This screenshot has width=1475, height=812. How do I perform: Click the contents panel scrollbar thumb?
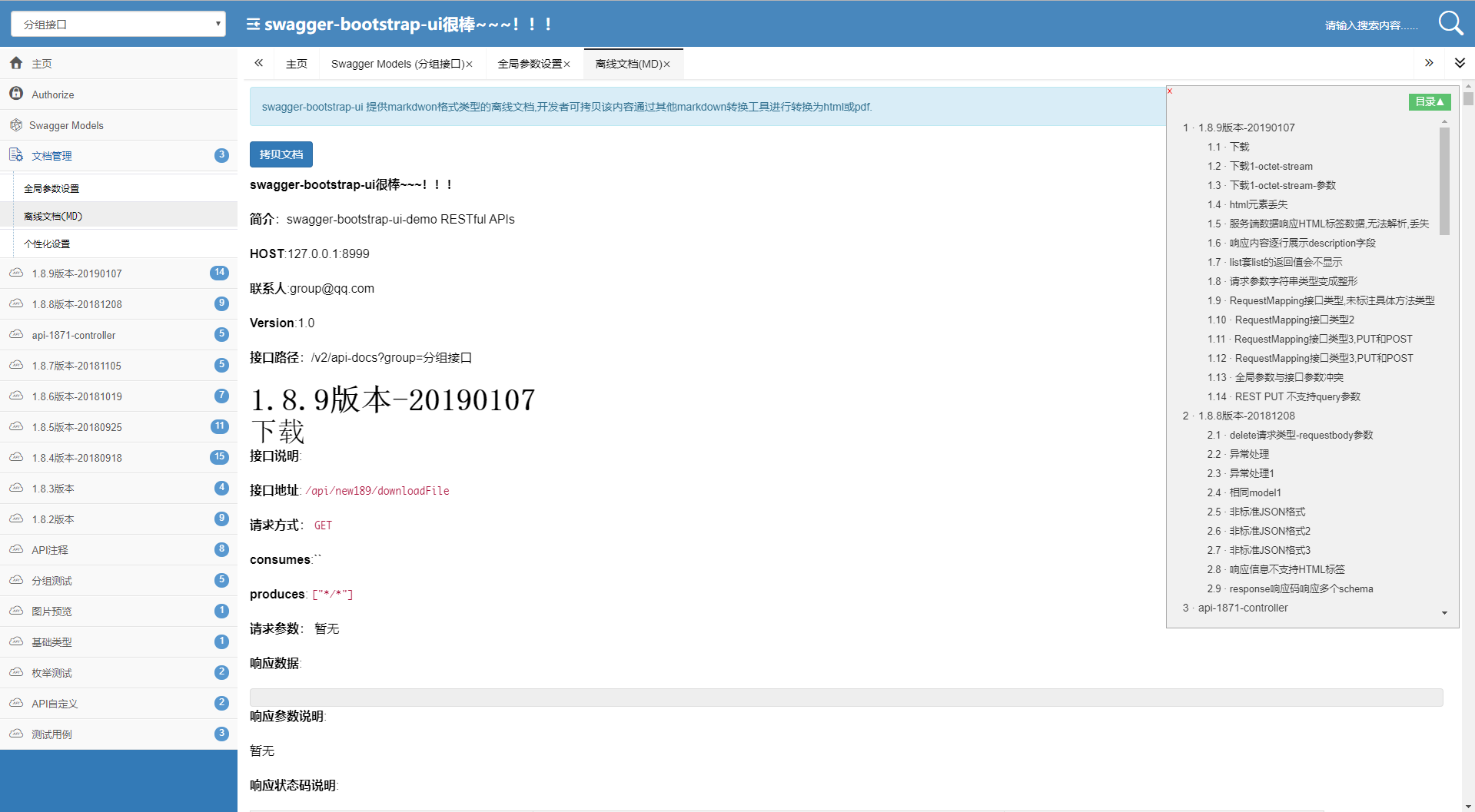pos(1444,181)
